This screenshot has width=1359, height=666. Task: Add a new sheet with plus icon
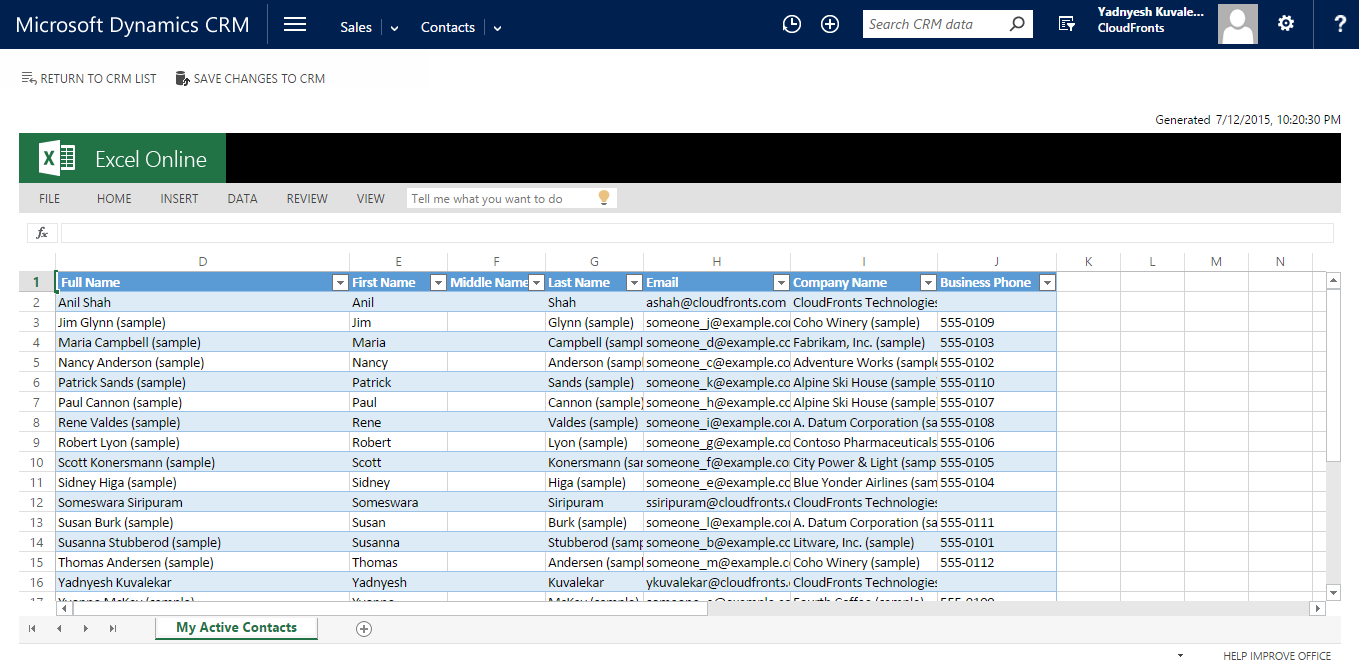[364, 629]
